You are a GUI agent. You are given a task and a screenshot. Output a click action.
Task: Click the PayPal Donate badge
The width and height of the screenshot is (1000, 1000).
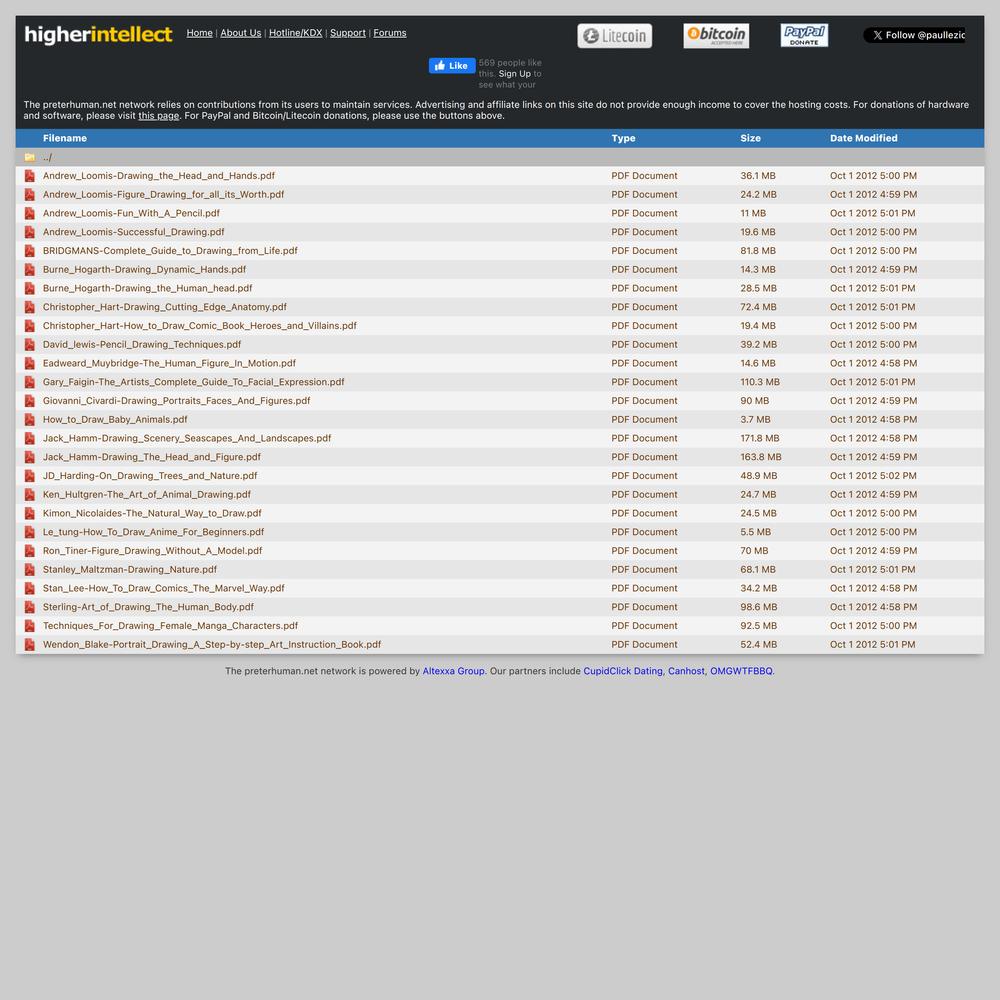(x=804, y=35)
